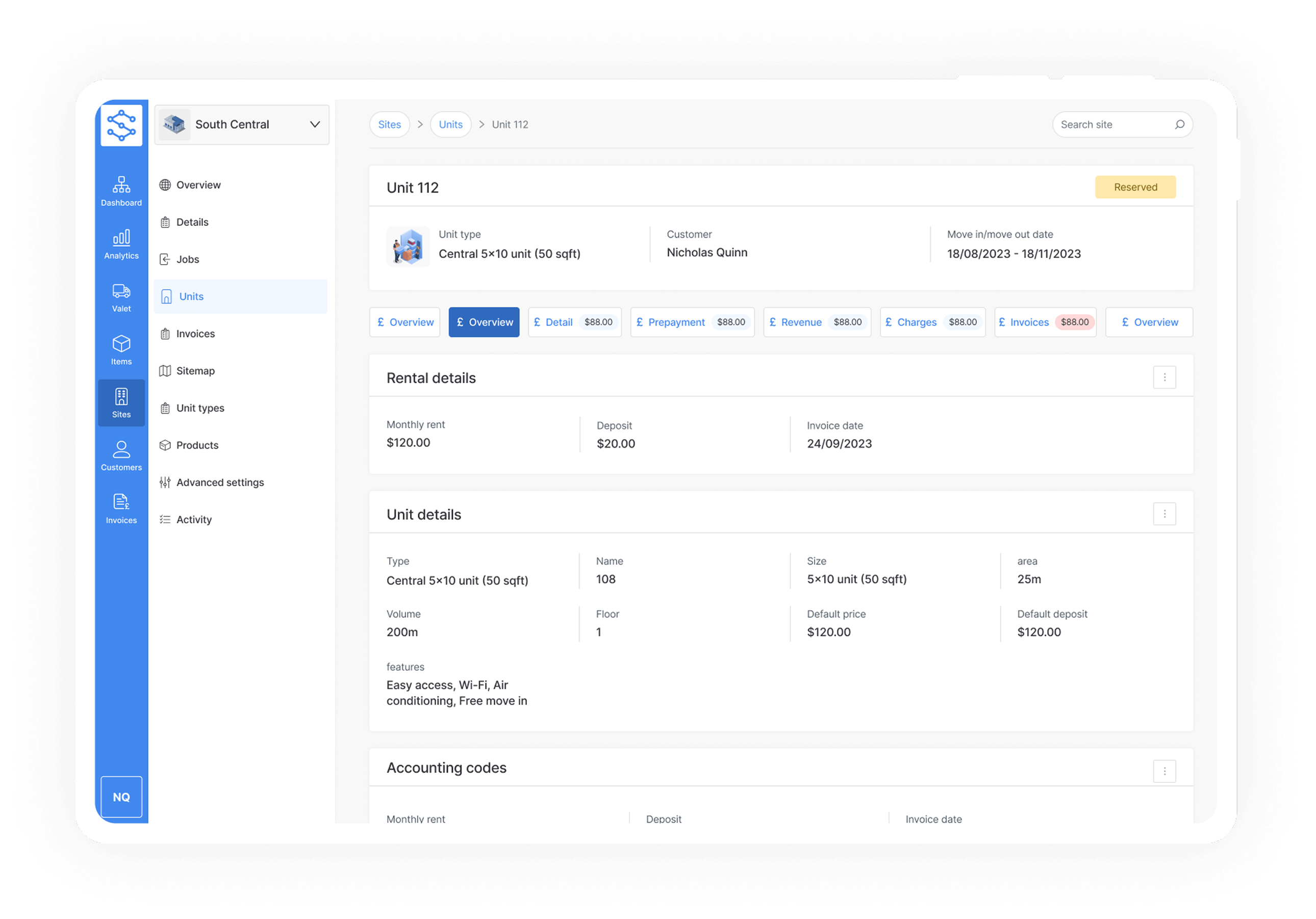Open Unit details three-dot menu

1164,514
